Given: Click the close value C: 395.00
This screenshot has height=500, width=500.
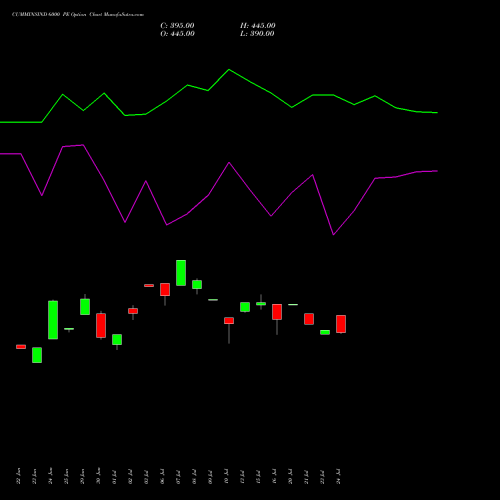Looking at the screenshot, I should click(x=177, y=26).
